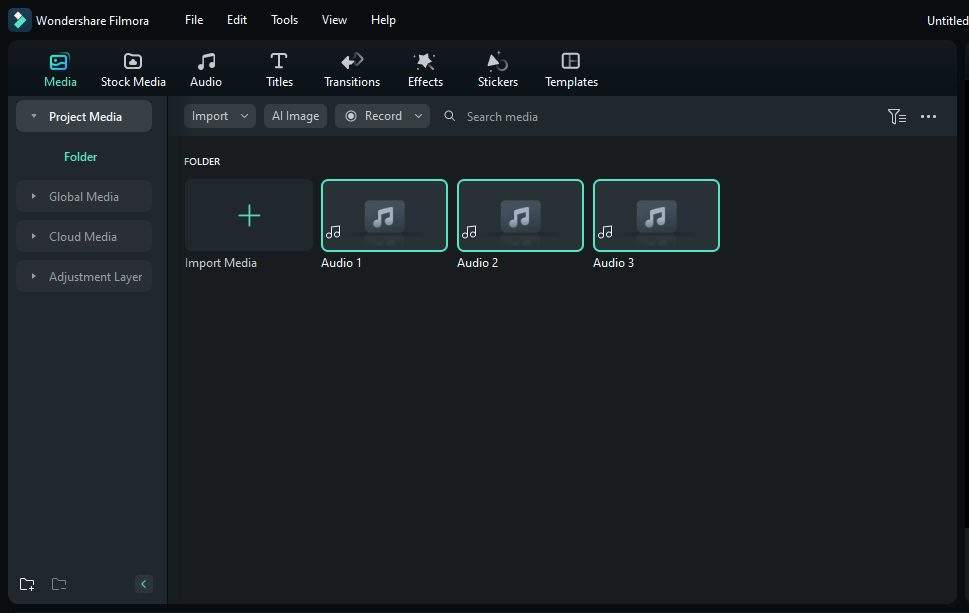Screen dimensions: 969x613
Task: Click the Adjustment Layer label
Action: (96, 277)
